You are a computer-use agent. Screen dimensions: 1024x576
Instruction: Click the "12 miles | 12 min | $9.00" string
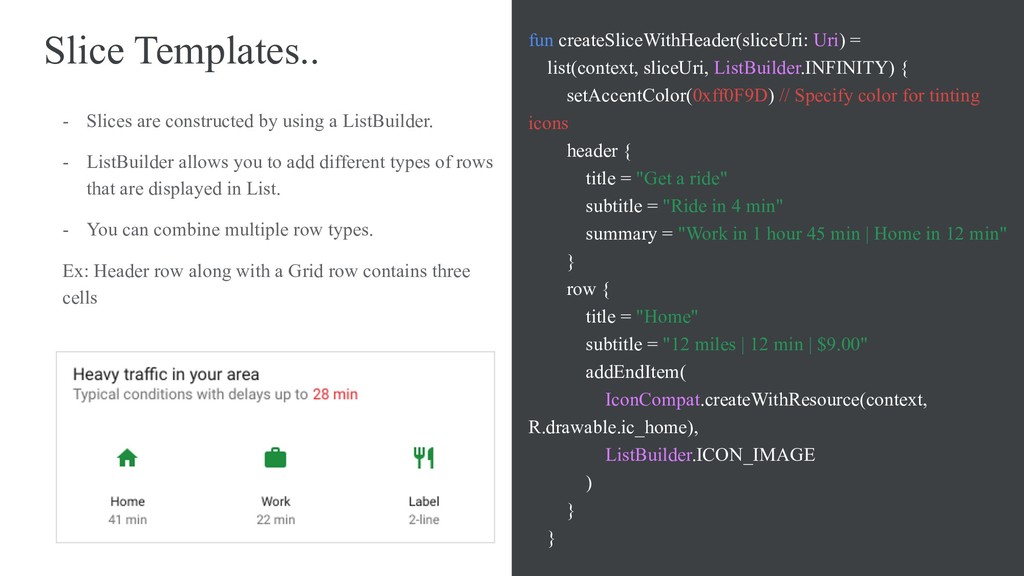tap(765, 344)
